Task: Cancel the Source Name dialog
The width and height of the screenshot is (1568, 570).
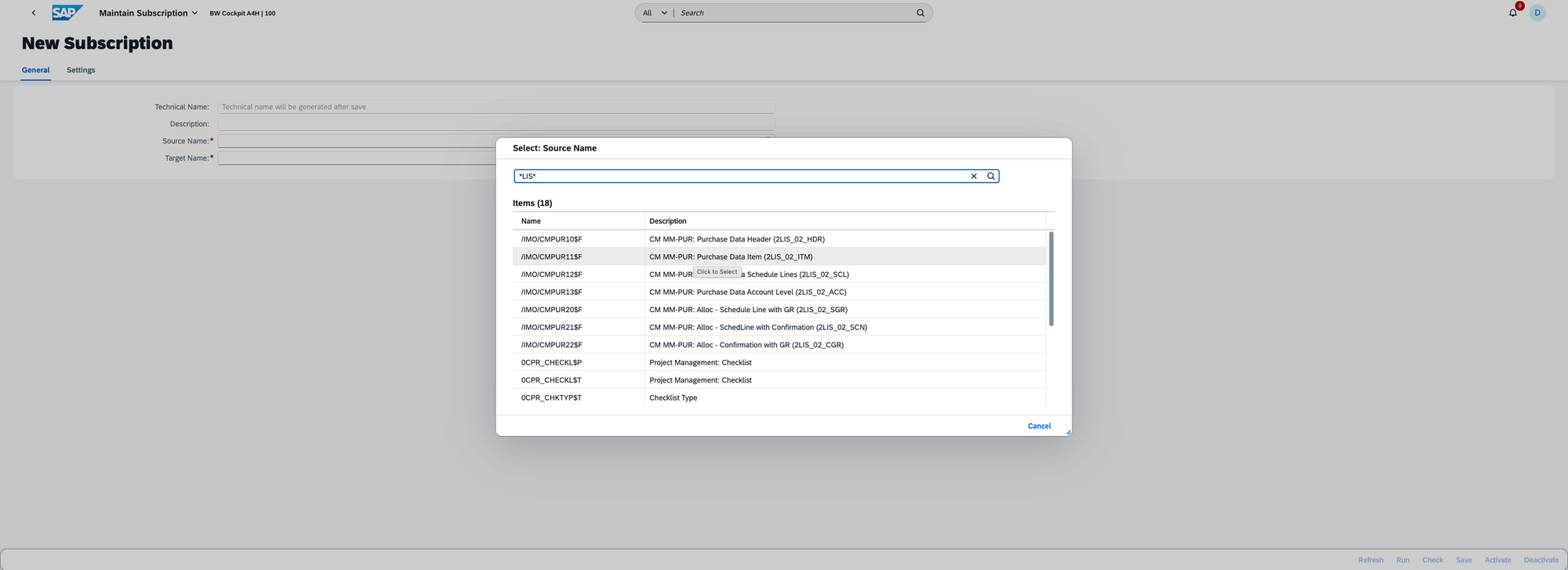Action: (x=1039, y=426)
